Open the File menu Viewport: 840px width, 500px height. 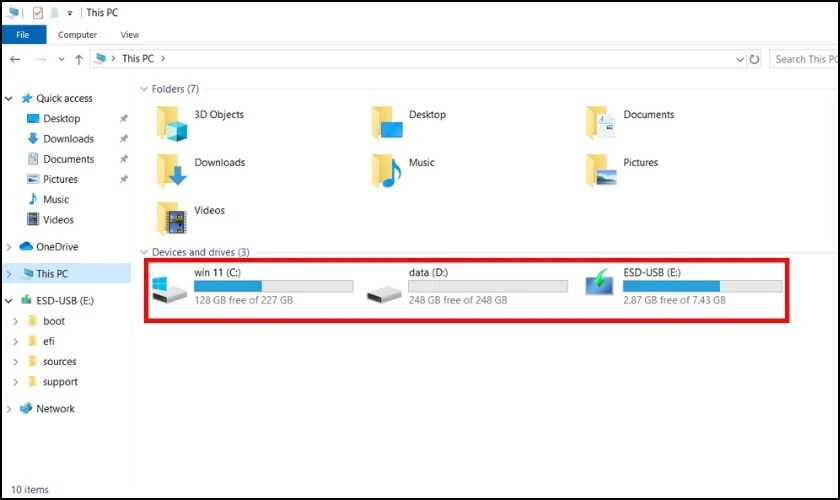coord(21,34)
